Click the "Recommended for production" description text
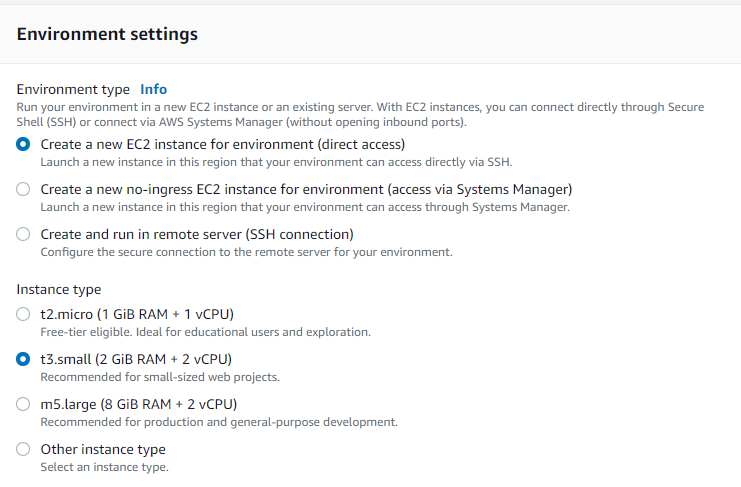 [219, 422]
